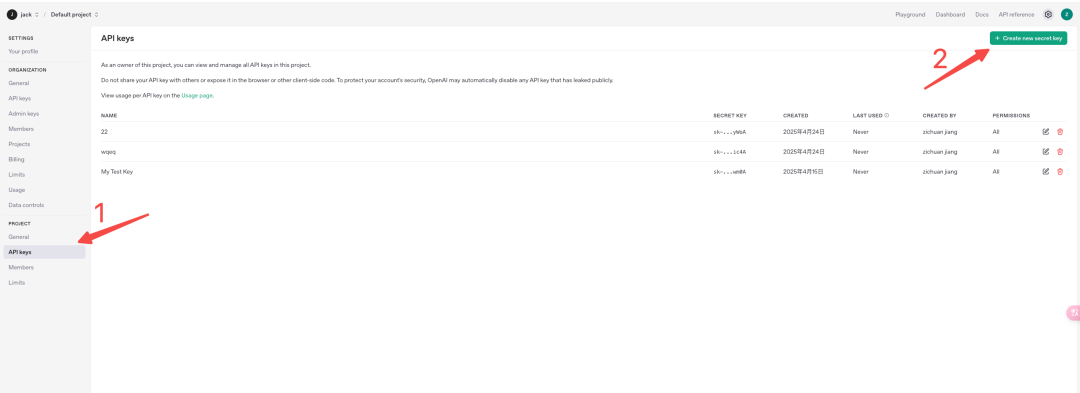
Task: Click Never in the row named 22
Action: click(860, 131)
